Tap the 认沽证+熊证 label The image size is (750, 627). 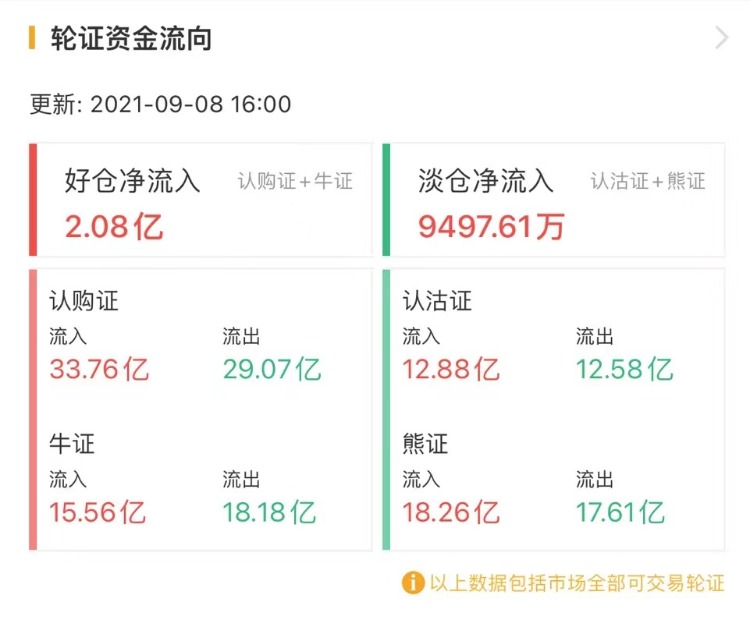[x=648, y=182]
